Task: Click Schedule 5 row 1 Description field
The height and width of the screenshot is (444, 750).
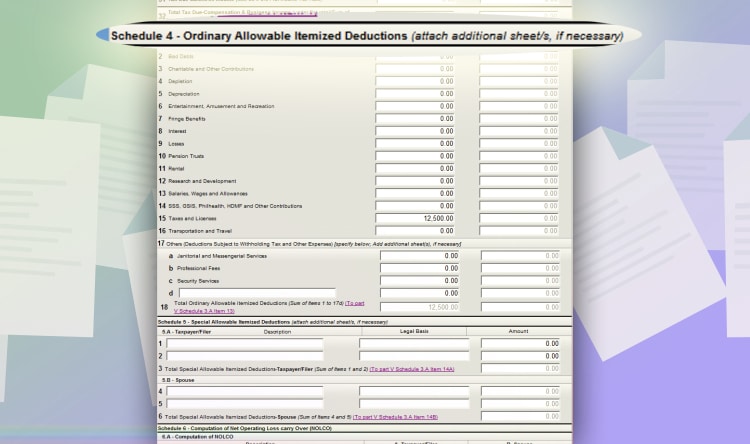Action: (245, 344)
